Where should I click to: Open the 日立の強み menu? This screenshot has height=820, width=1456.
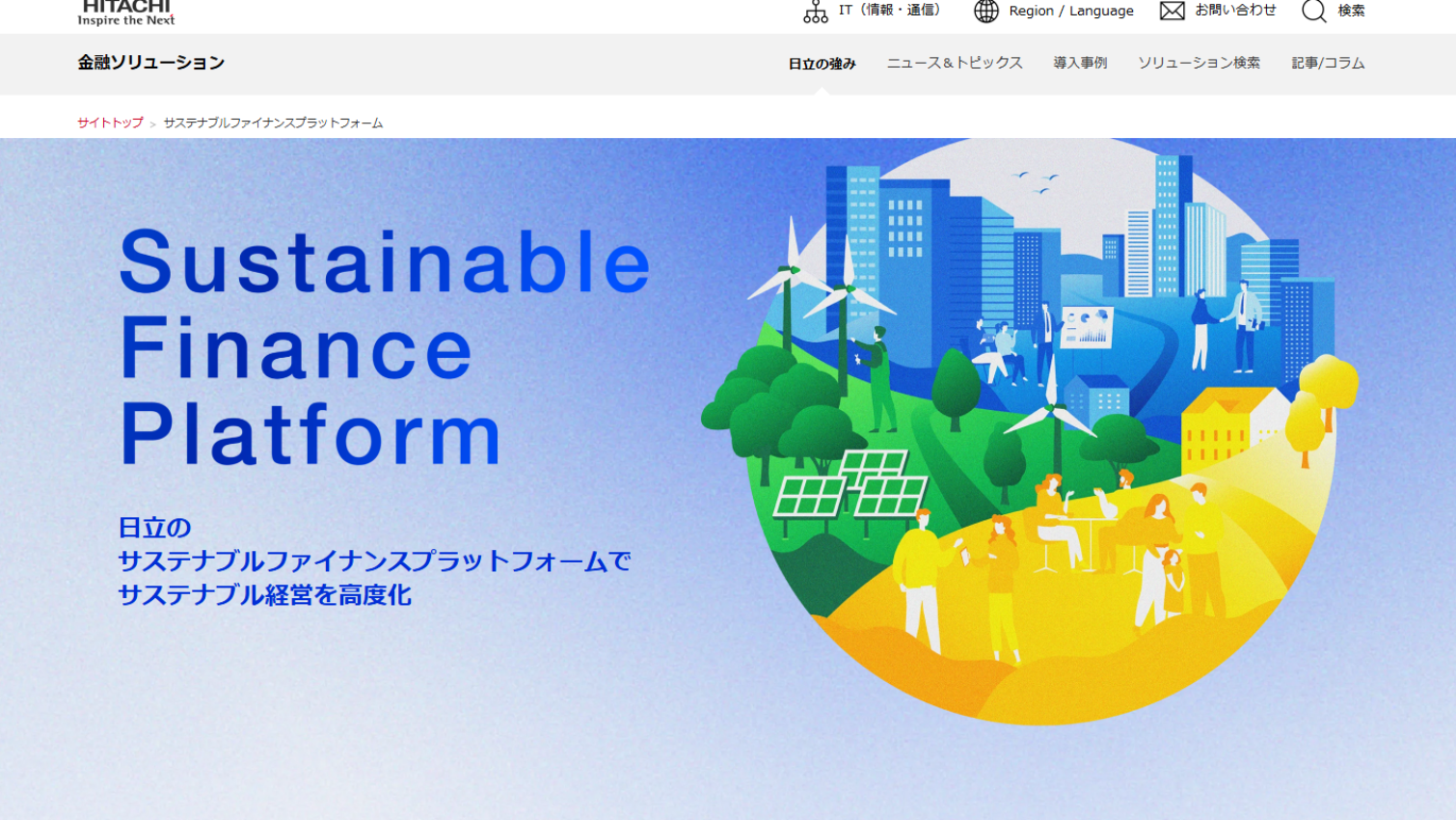coord(822,64)
